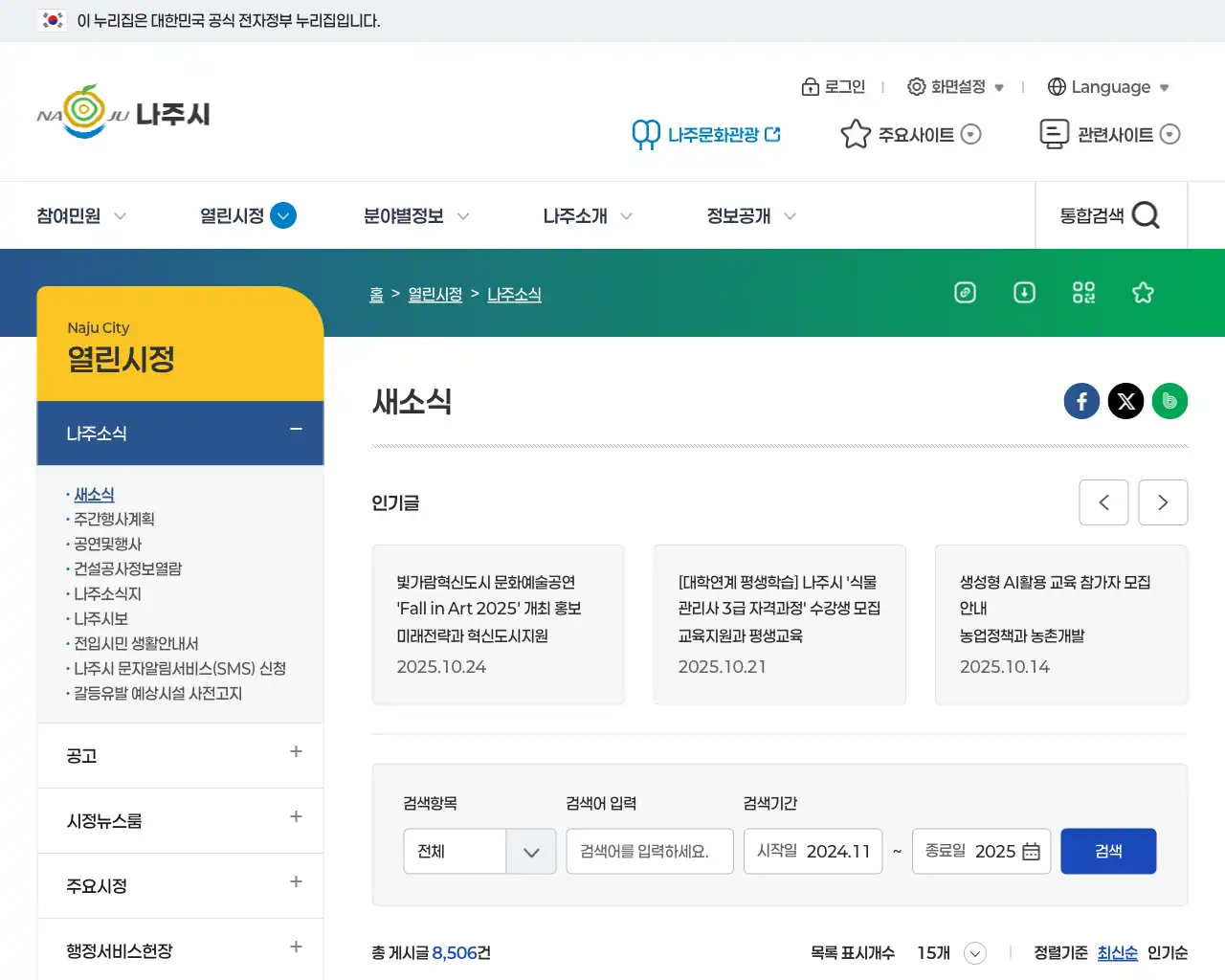Open the 나주문화관광 link
This screenshot has width=1225, height=980.
click(x=706, y=134)
